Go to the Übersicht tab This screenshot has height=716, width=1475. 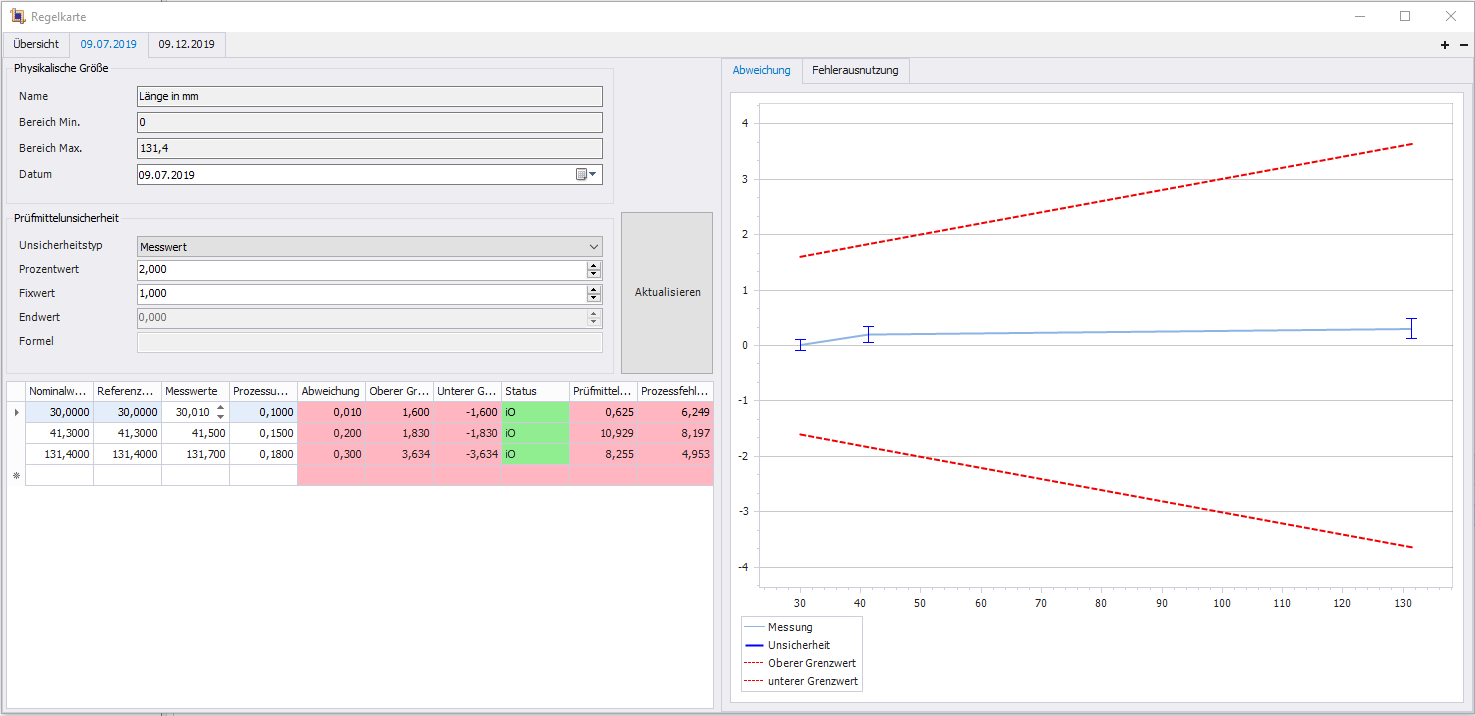click(x=35, y=44)
